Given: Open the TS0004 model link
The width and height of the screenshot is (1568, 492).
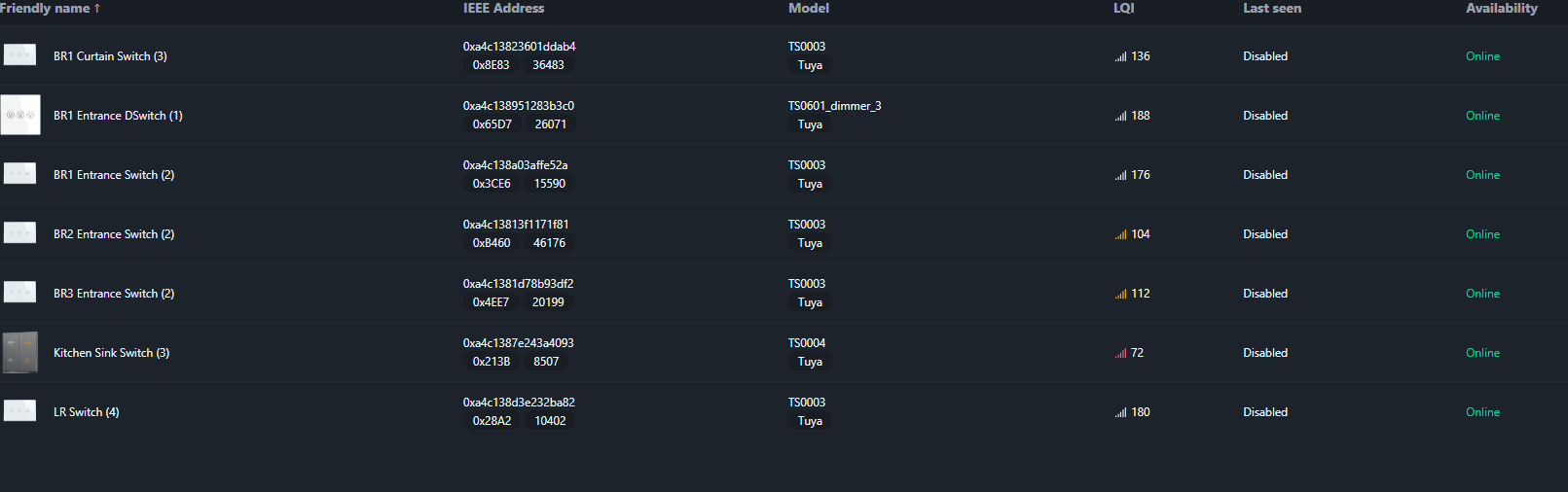Looking at the screenshot, I should pos(806,343).
